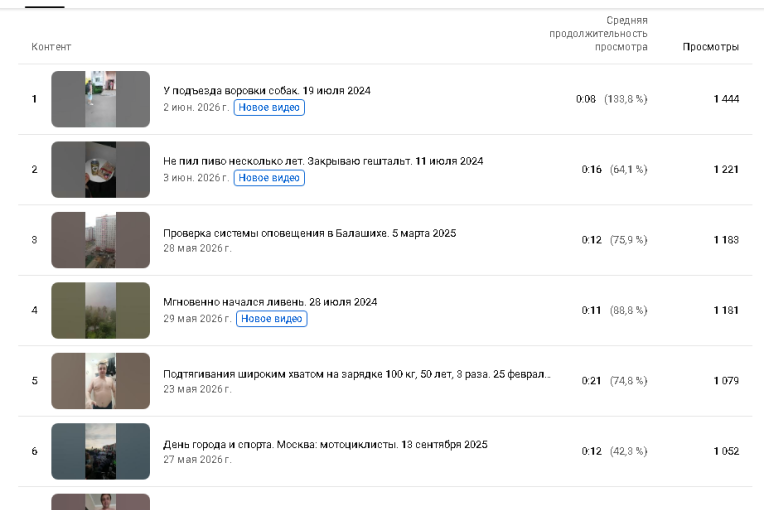
Task: Select views value "1 444"
Action: [x=726, y=99]
